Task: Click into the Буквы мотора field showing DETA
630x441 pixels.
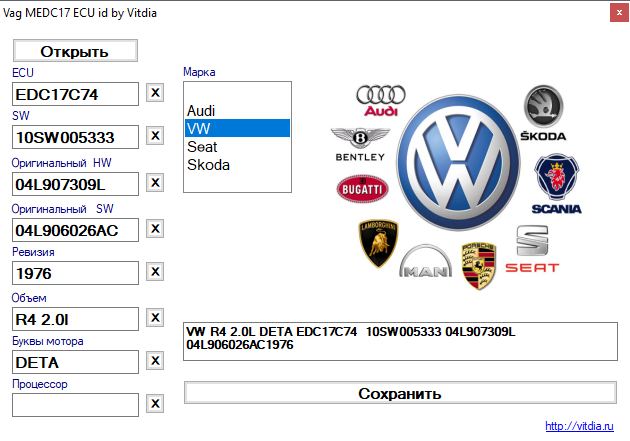Action: [76, 362]
